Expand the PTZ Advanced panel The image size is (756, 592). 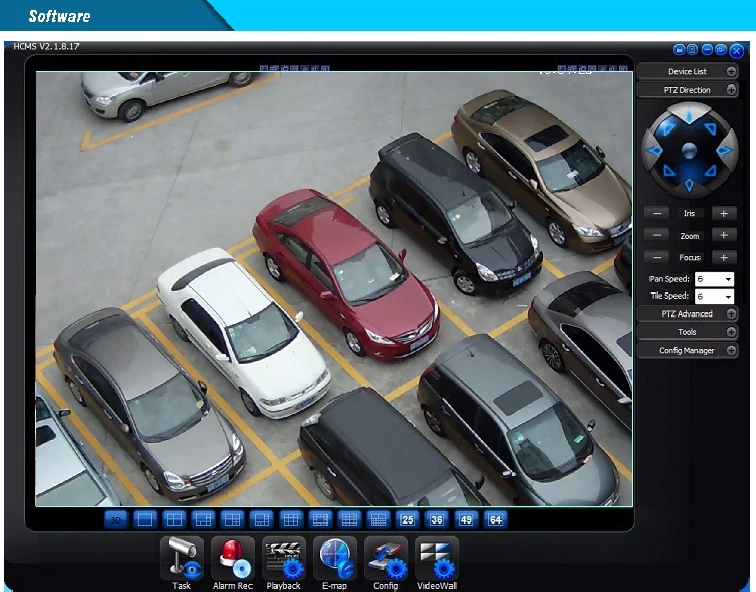click(687, 314)
